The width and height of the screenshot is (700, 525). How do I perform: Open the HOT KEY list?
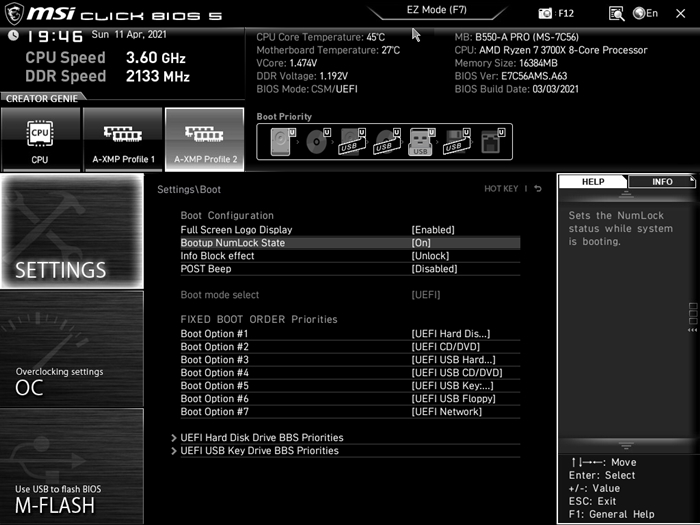[501, 189]
